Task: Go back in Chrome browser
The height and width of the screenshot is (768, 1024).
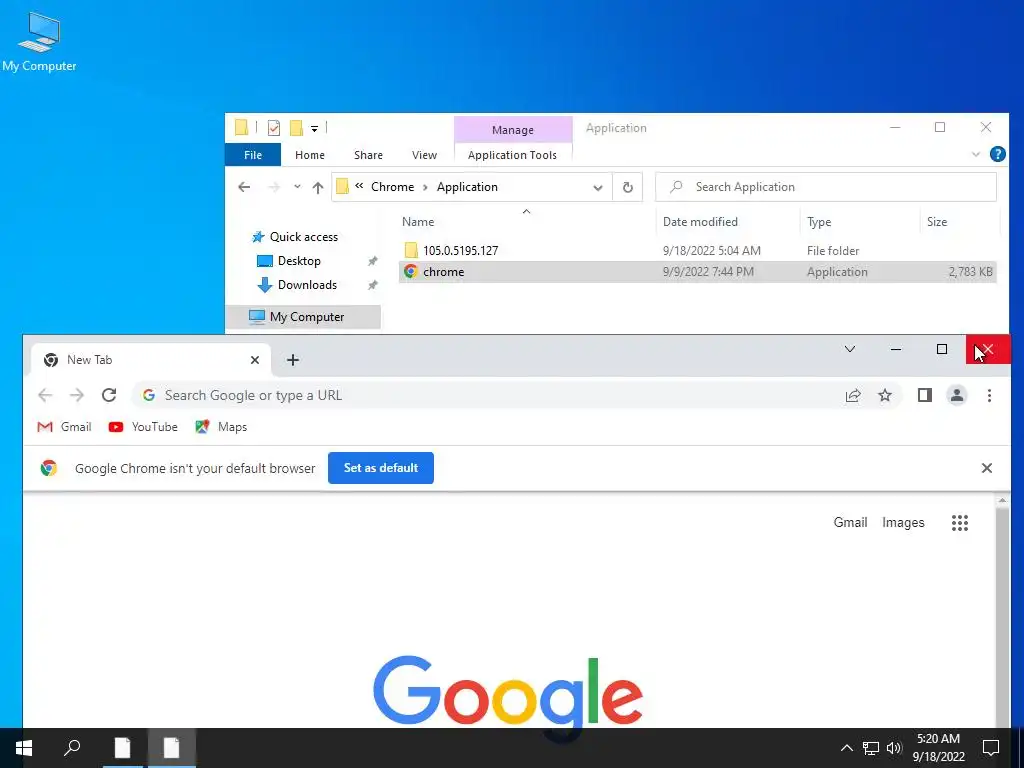Action: click(x=45, y=395)
